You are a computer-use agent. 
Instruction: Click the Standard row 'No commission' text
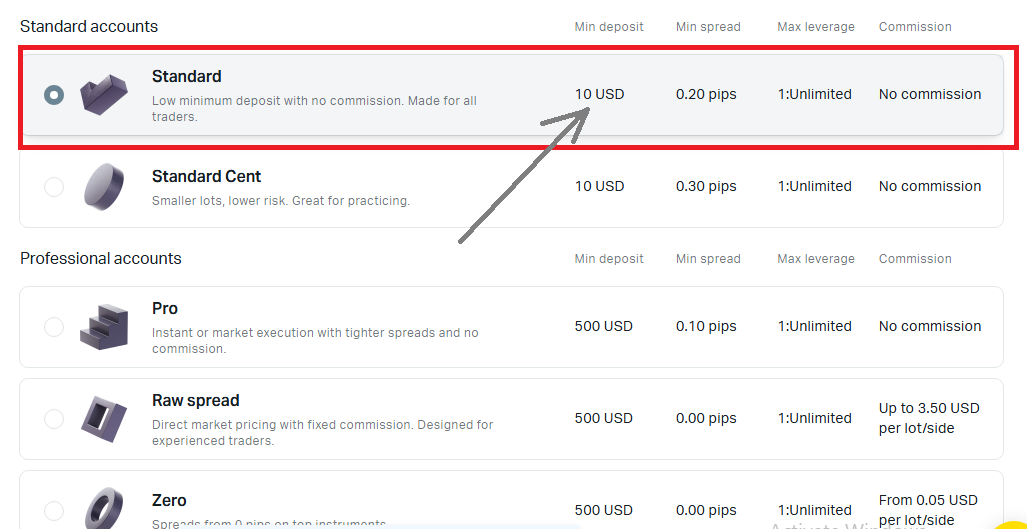930,94
